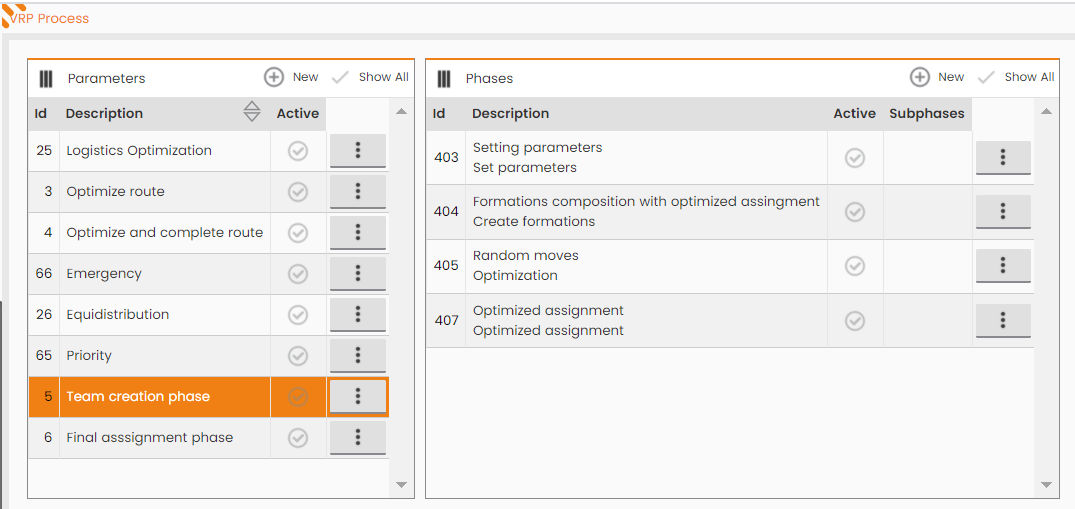Screen dimensions: 1075x509
Task: Open the three-dot menu for phase 407
Action: pyautogui.click(x=1003, y=320)
